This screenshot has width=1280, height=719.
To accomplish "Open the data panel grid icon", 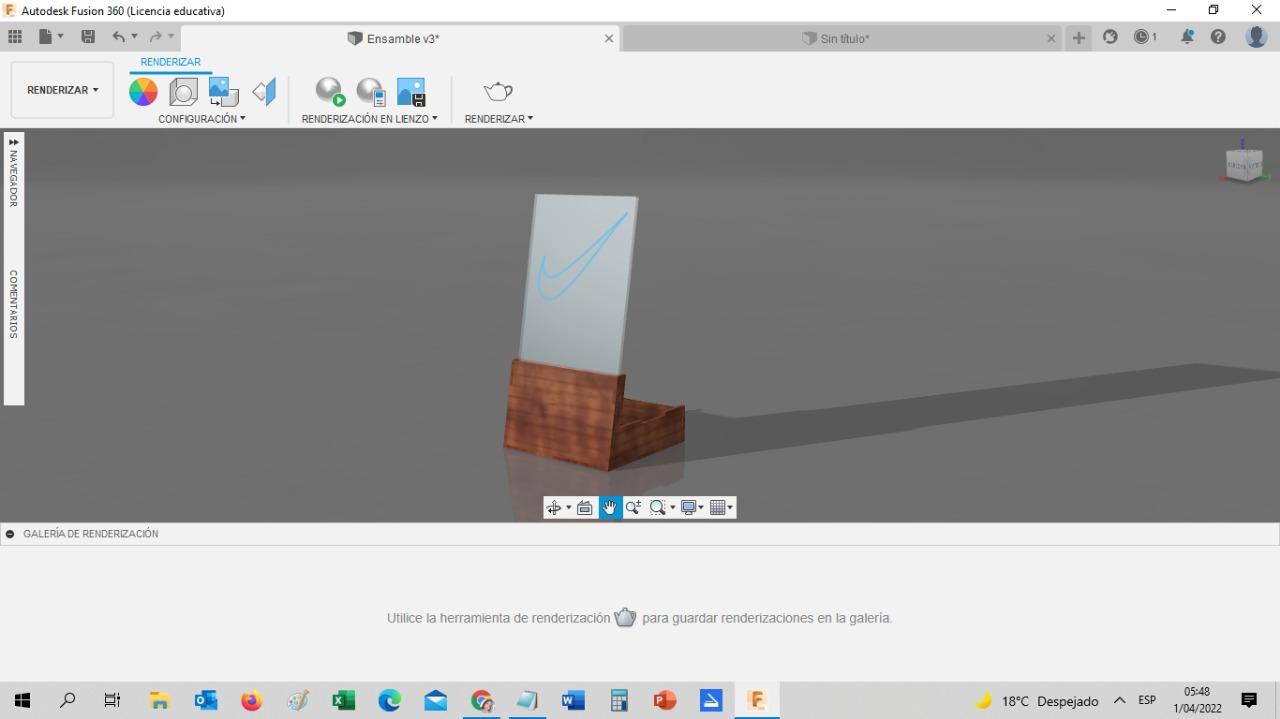I will pyautogui.click(x=15, y=37).
